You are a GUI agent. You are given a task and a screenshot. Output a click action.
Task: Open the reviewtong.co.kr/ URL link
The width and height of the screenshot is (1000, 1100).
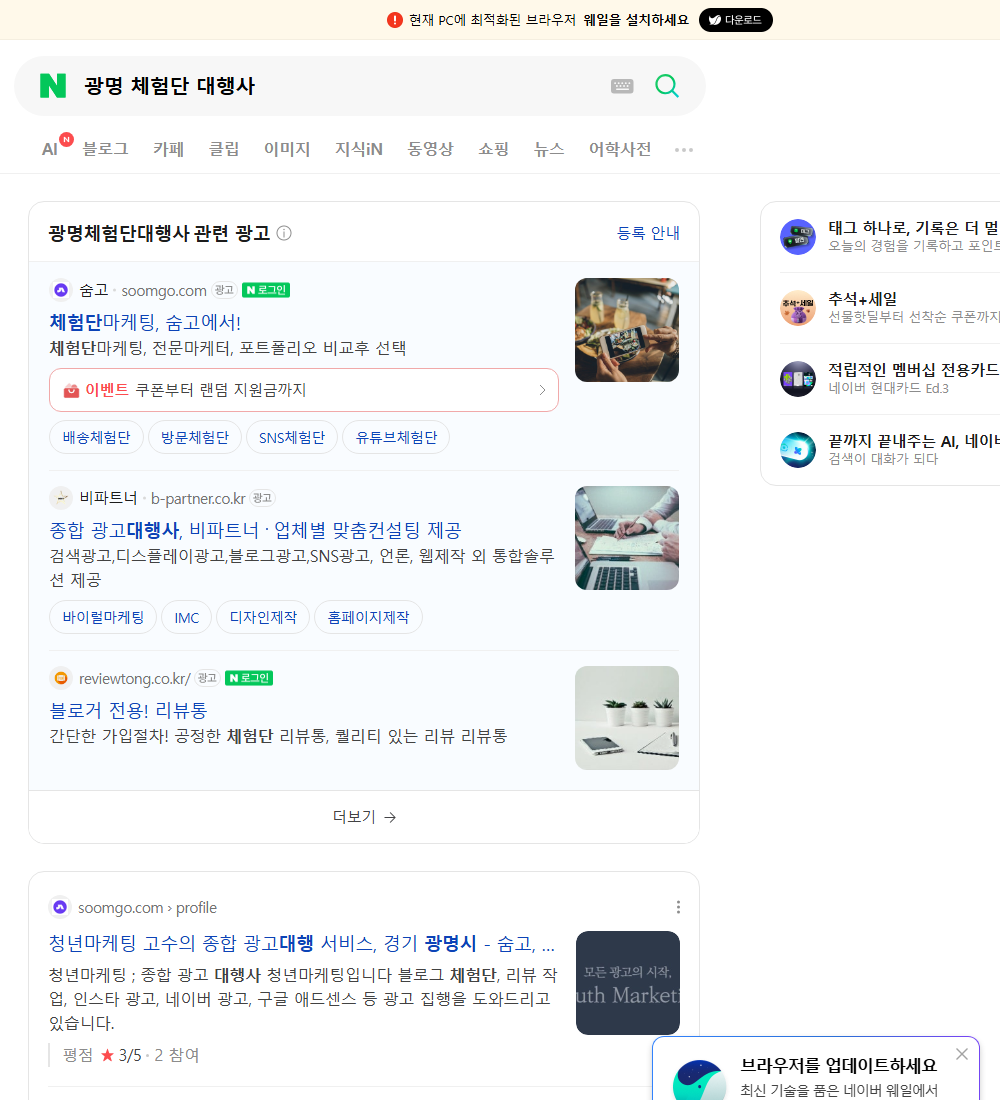[x=135, y=678]
